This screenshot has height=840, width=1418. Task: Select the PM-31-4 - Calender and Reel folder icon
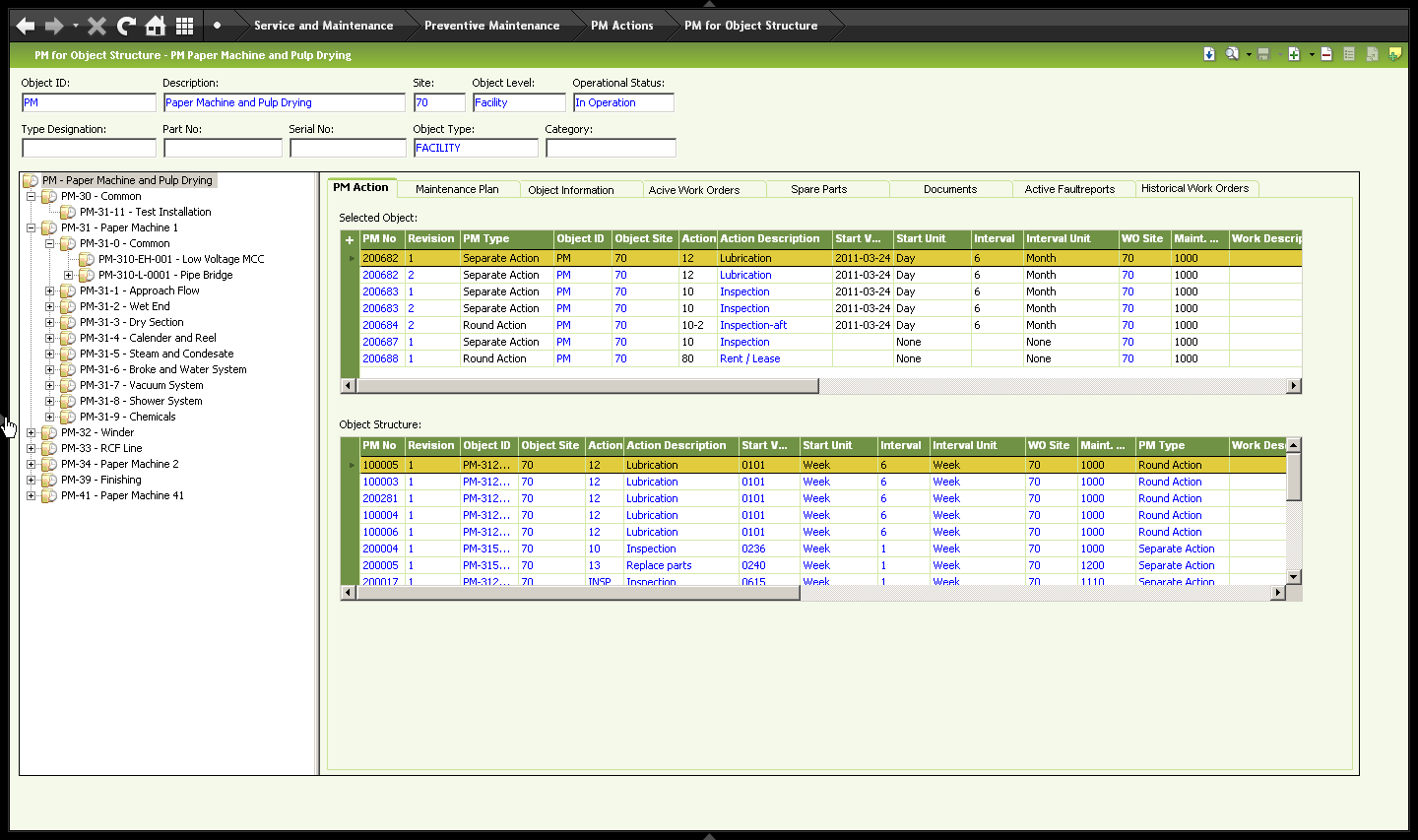point(68,338)
